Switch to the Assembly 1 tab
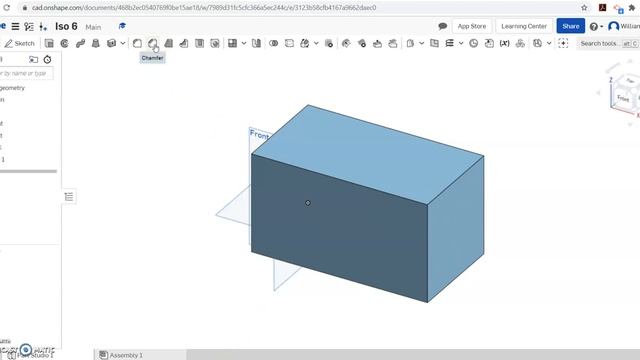640x360 pixels. 122,355
